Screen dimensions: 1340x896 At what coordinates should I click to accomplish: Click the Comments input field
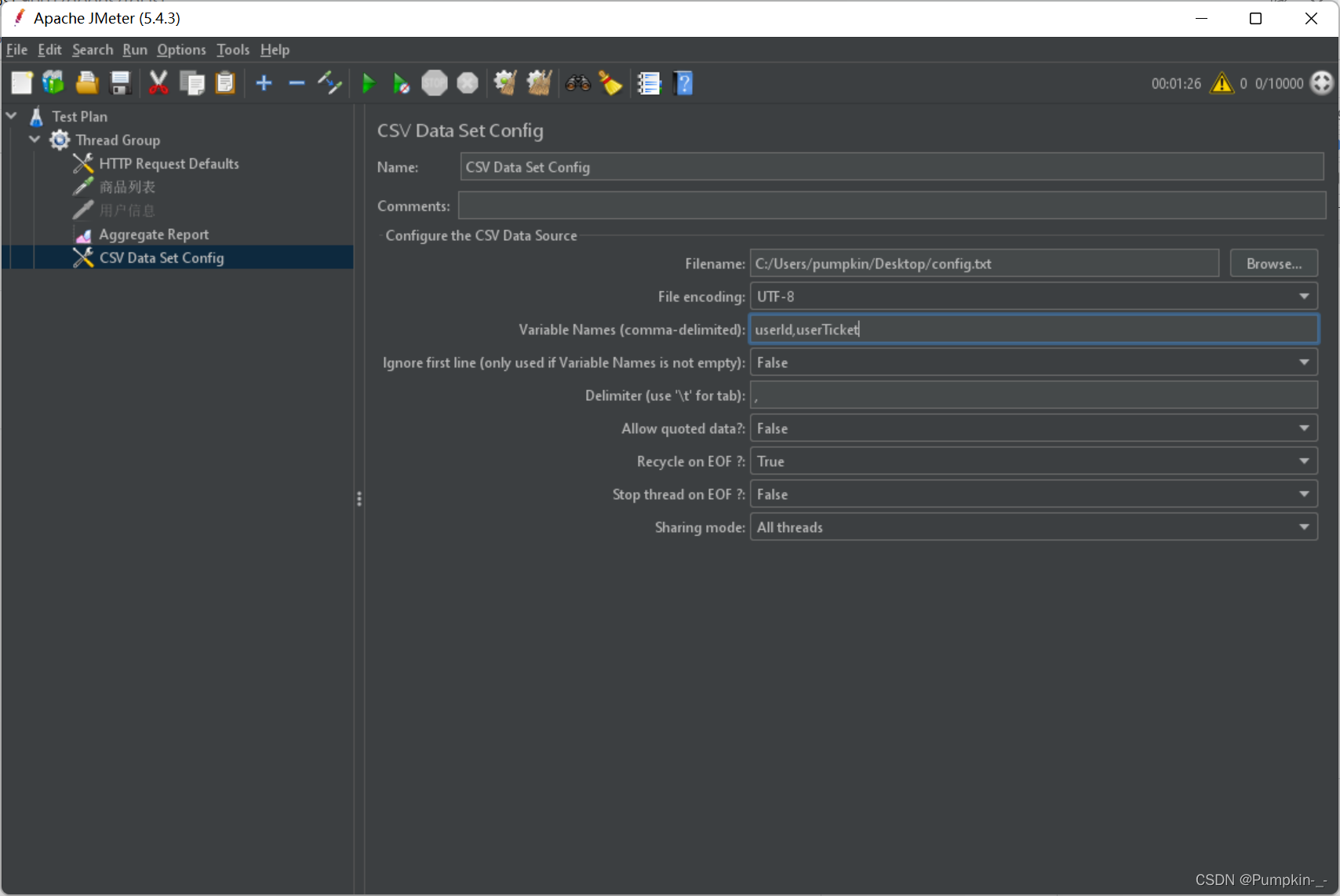point(892,206)
